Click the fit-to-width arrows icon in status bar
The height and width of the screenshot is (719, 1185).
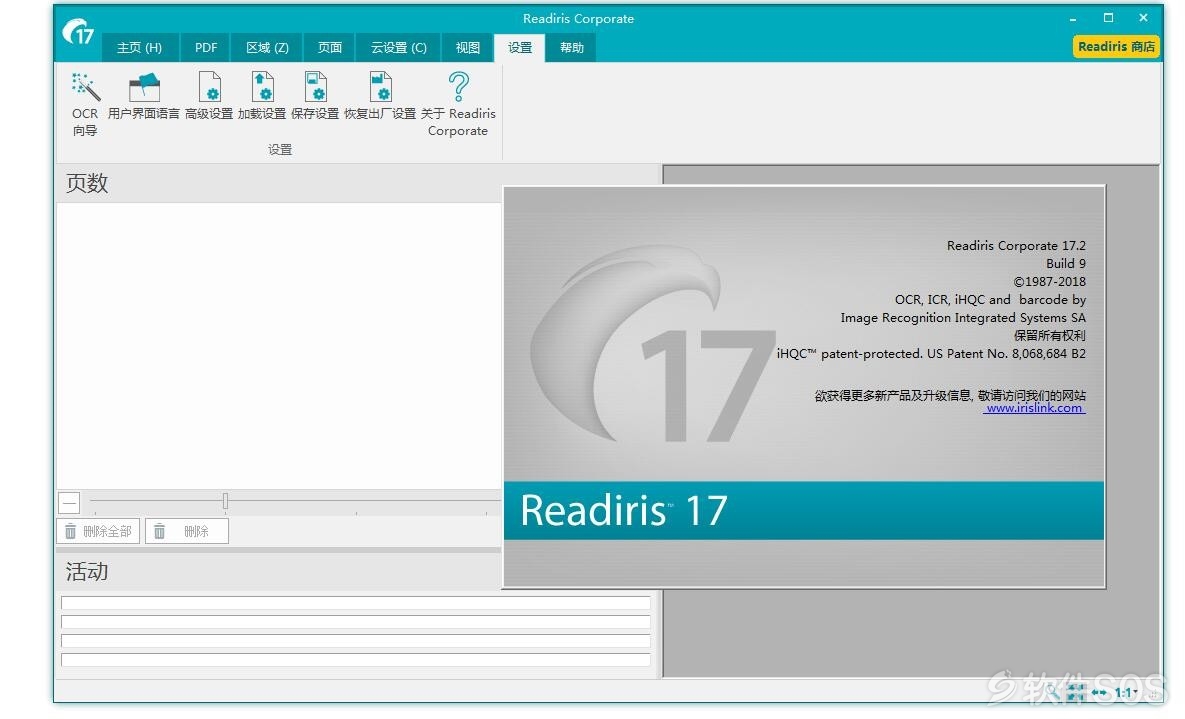(x=1100, y=693)
